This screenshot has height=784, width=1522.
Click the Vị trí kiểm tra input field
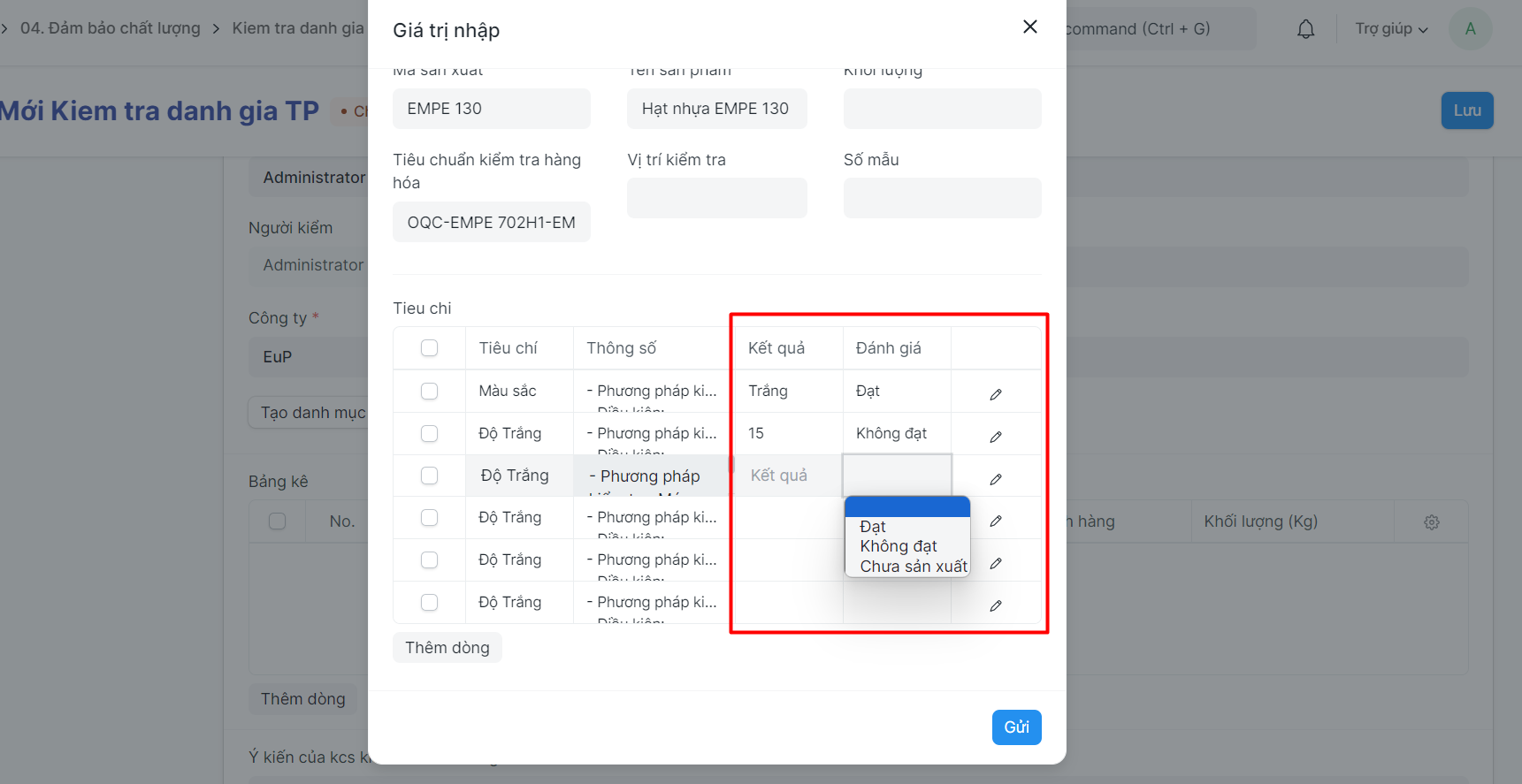[716, 198]
